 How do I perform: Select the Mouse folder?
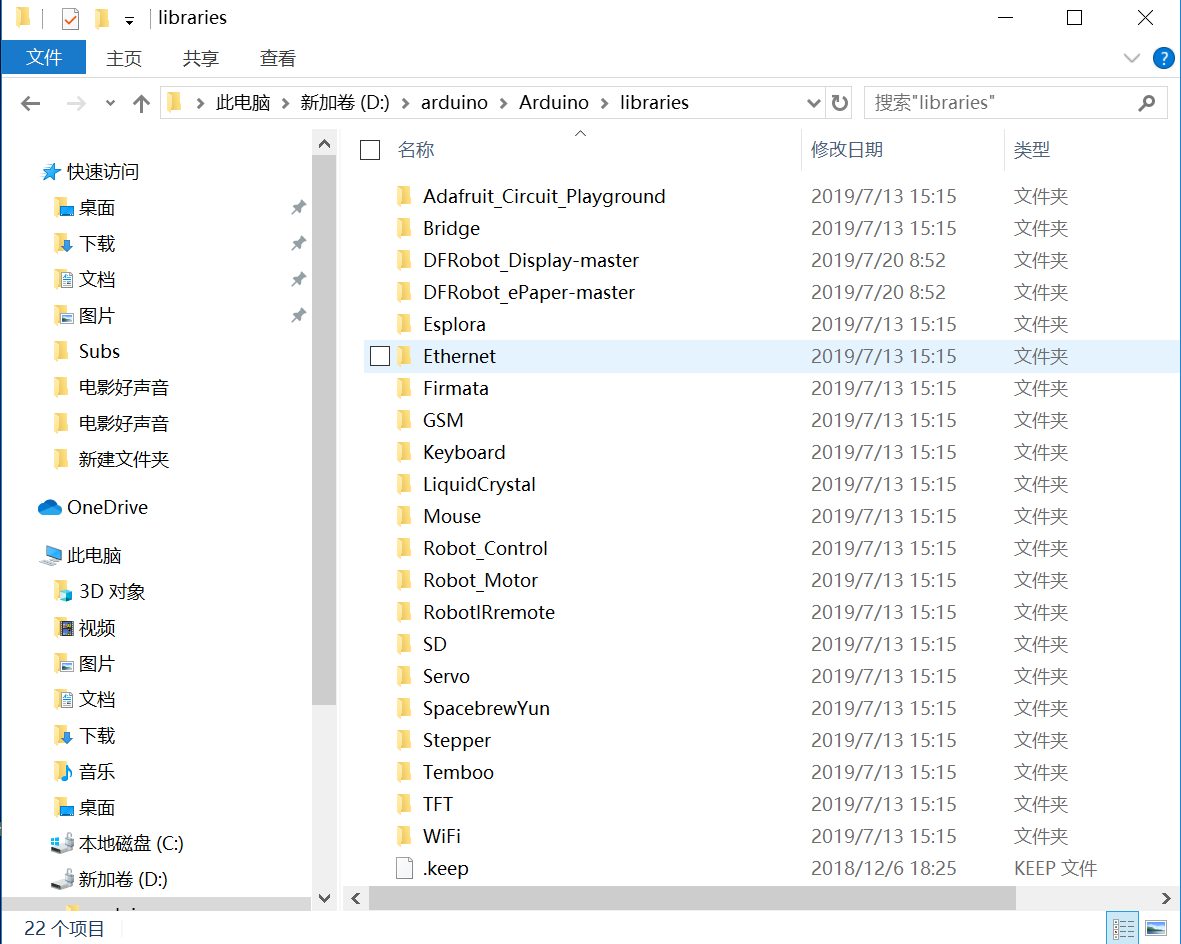[x=452, y=517]
